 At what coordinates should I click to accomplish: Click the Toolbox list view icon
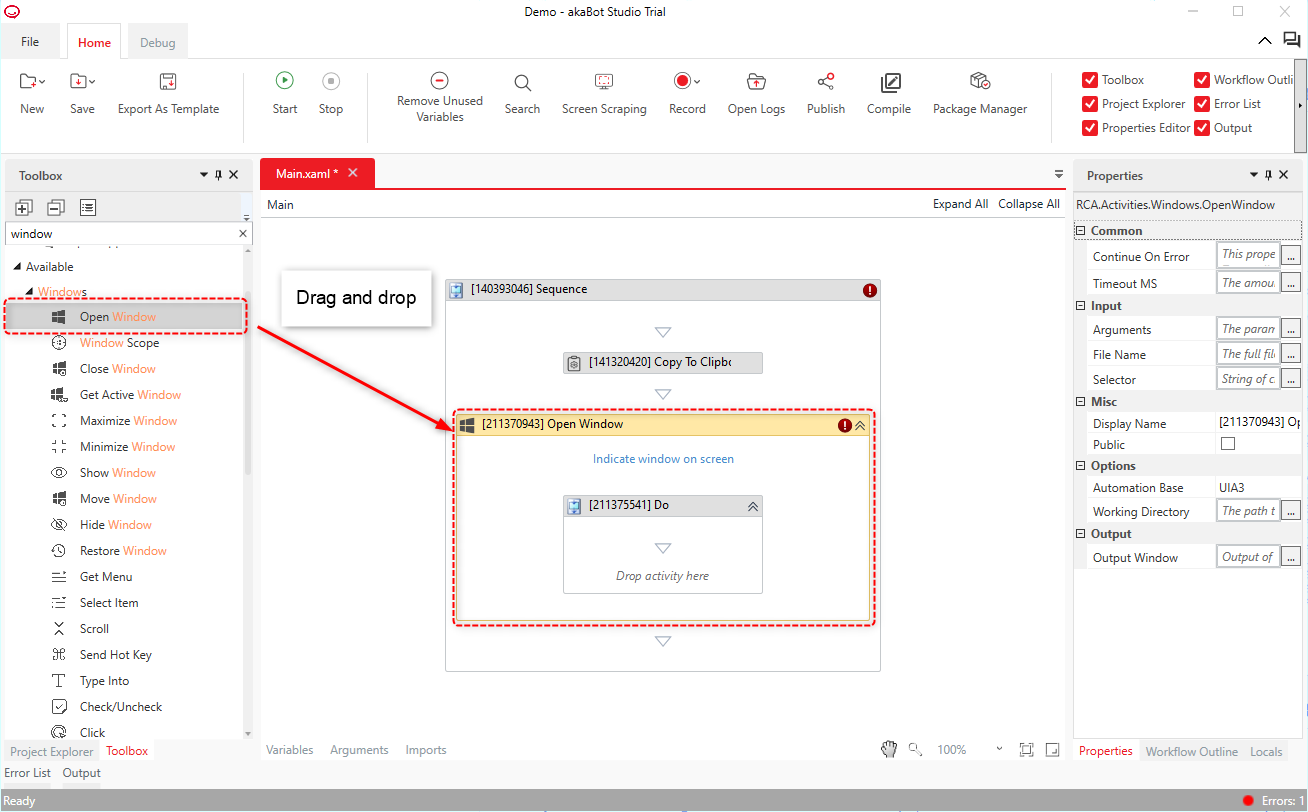pos(88,207)
